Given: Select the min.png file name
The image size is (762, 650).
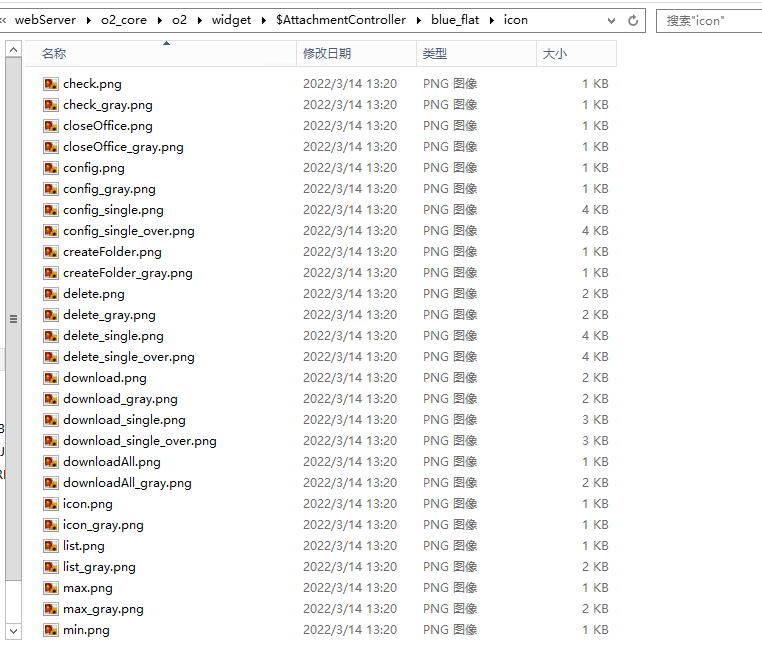Looking at the screenshot, I should tap(86, 630).
